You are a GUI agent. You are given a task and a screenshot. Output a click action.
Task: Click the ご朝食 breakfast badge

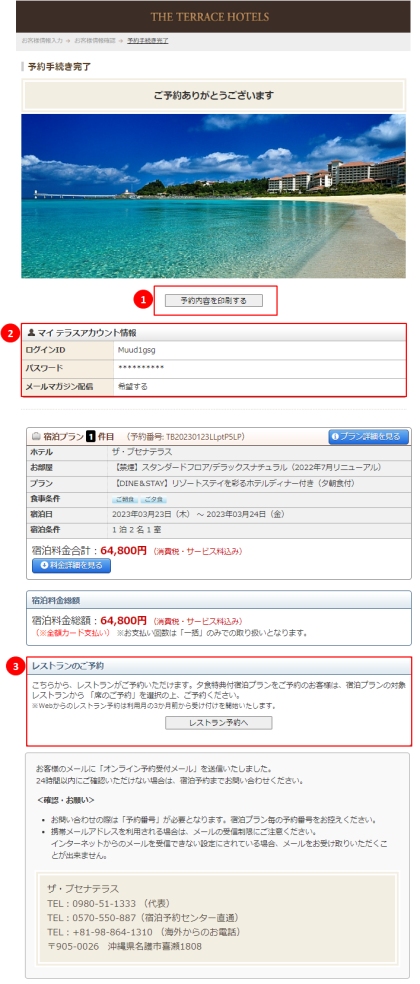pos(124,500)
